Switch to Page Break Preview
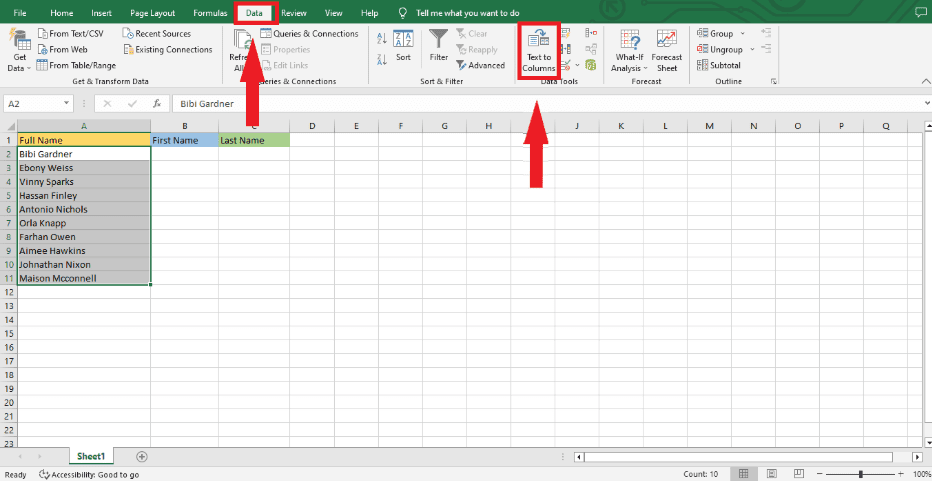Image resolution: width=932 pixels, height=481 pixels. tap(798, 474)
